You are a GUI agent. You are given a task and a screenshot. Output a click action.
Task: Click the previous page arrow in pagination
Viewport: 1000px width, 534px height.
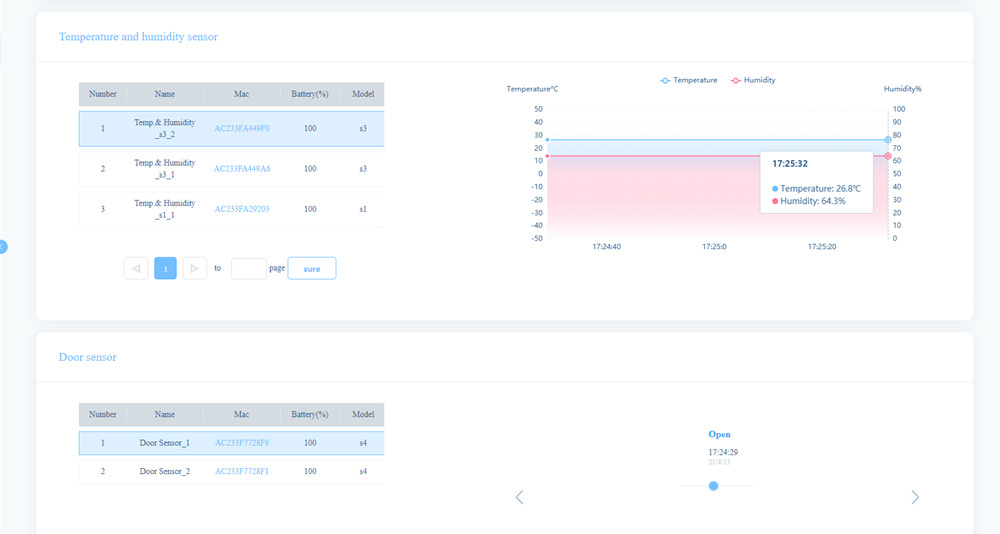[136, 268]
